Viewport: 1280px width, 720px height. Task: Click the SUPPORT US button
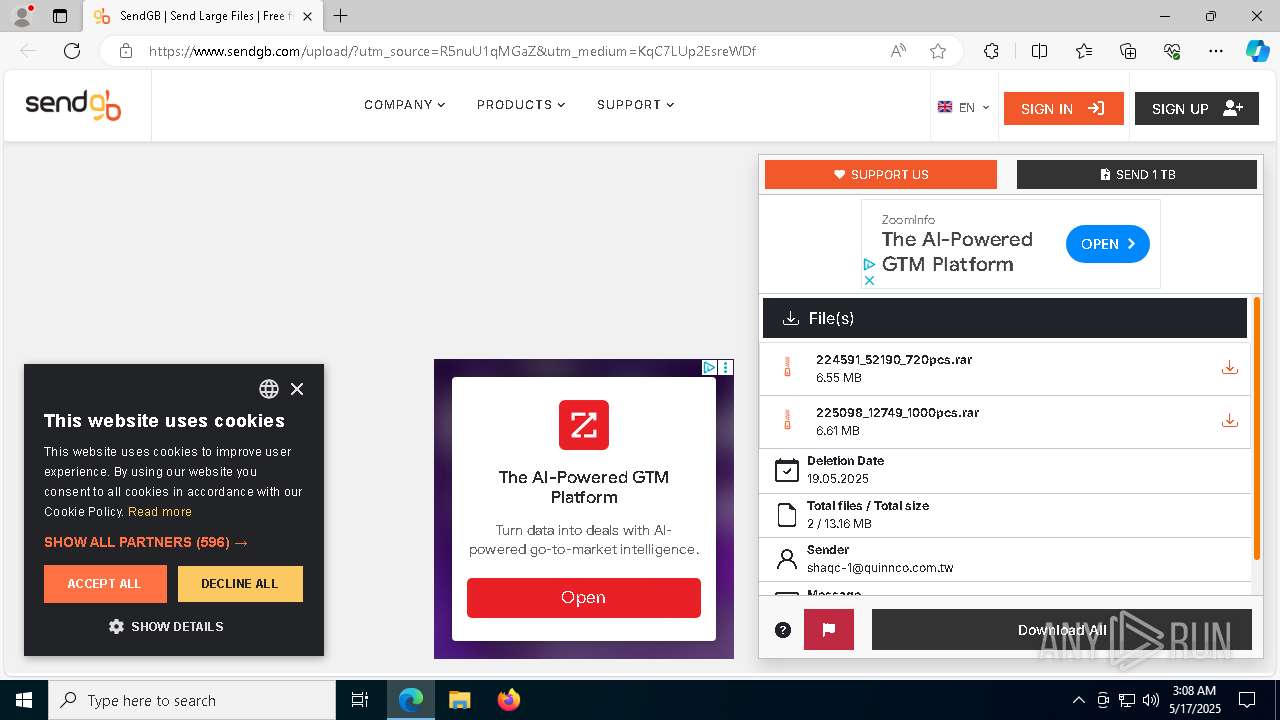coord(881,174)
